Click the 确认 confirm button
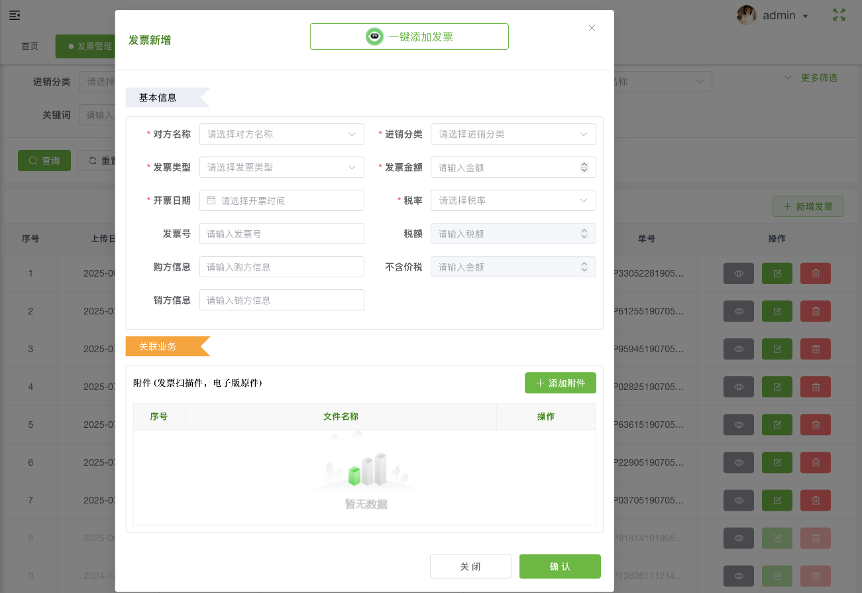 [x=559, y=565]
